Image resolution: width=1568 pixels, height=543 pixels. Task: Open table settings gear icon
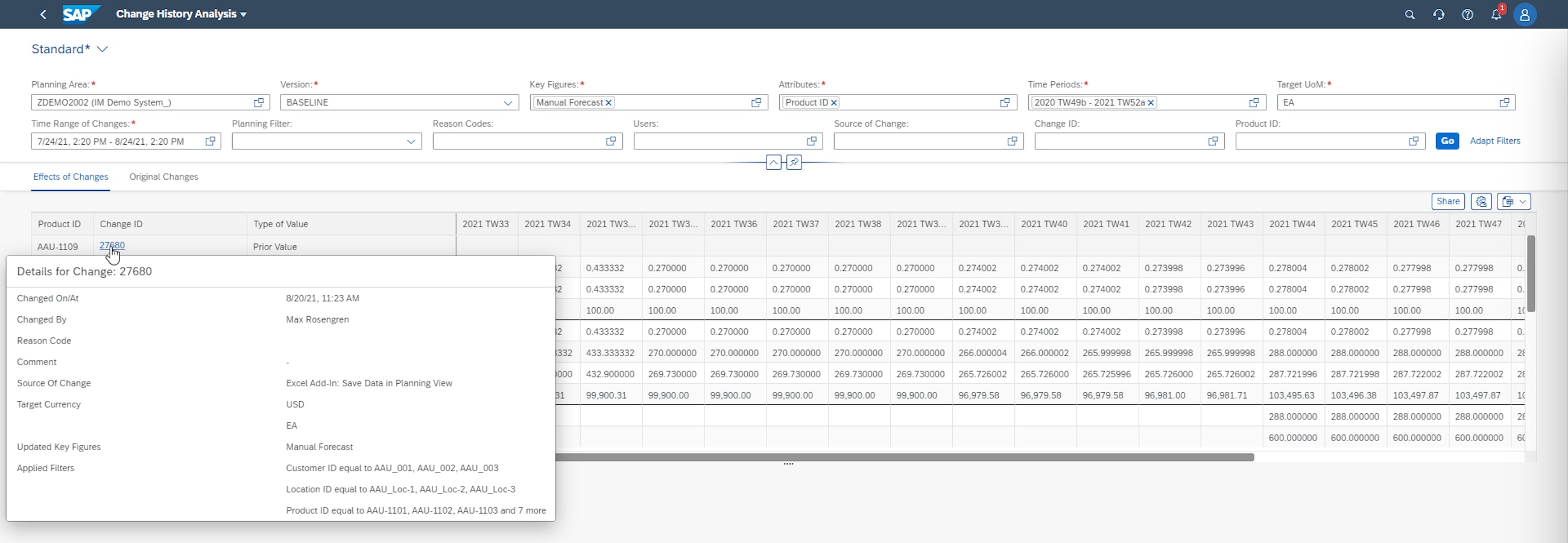click(1481, 201)
